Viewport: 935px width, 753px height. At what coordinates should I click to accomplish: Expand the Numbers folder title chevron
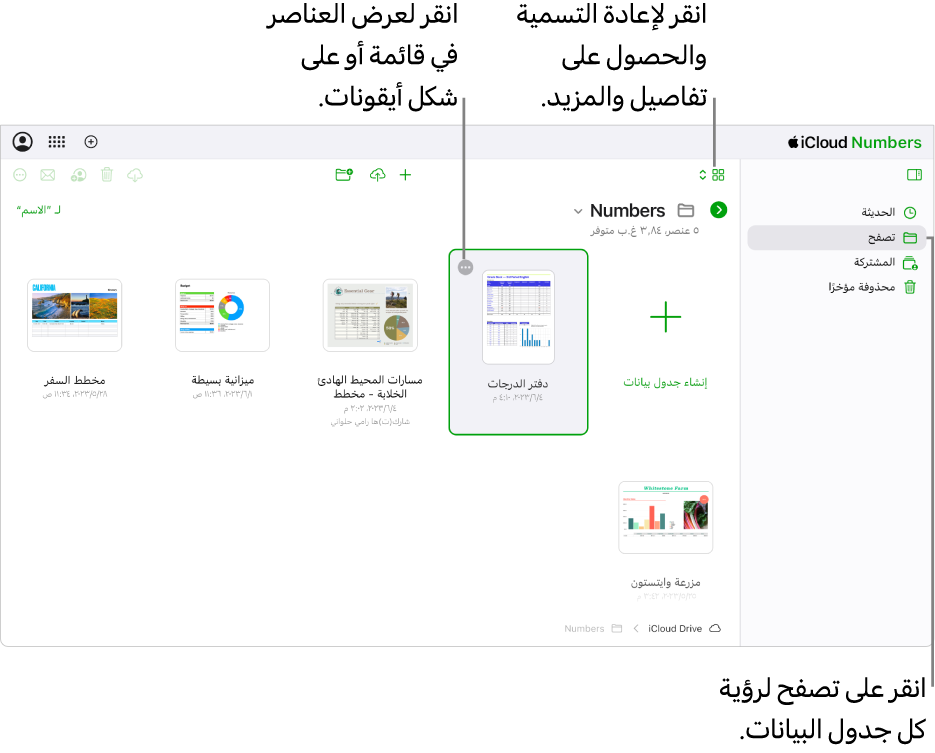(x=577, y=211)
